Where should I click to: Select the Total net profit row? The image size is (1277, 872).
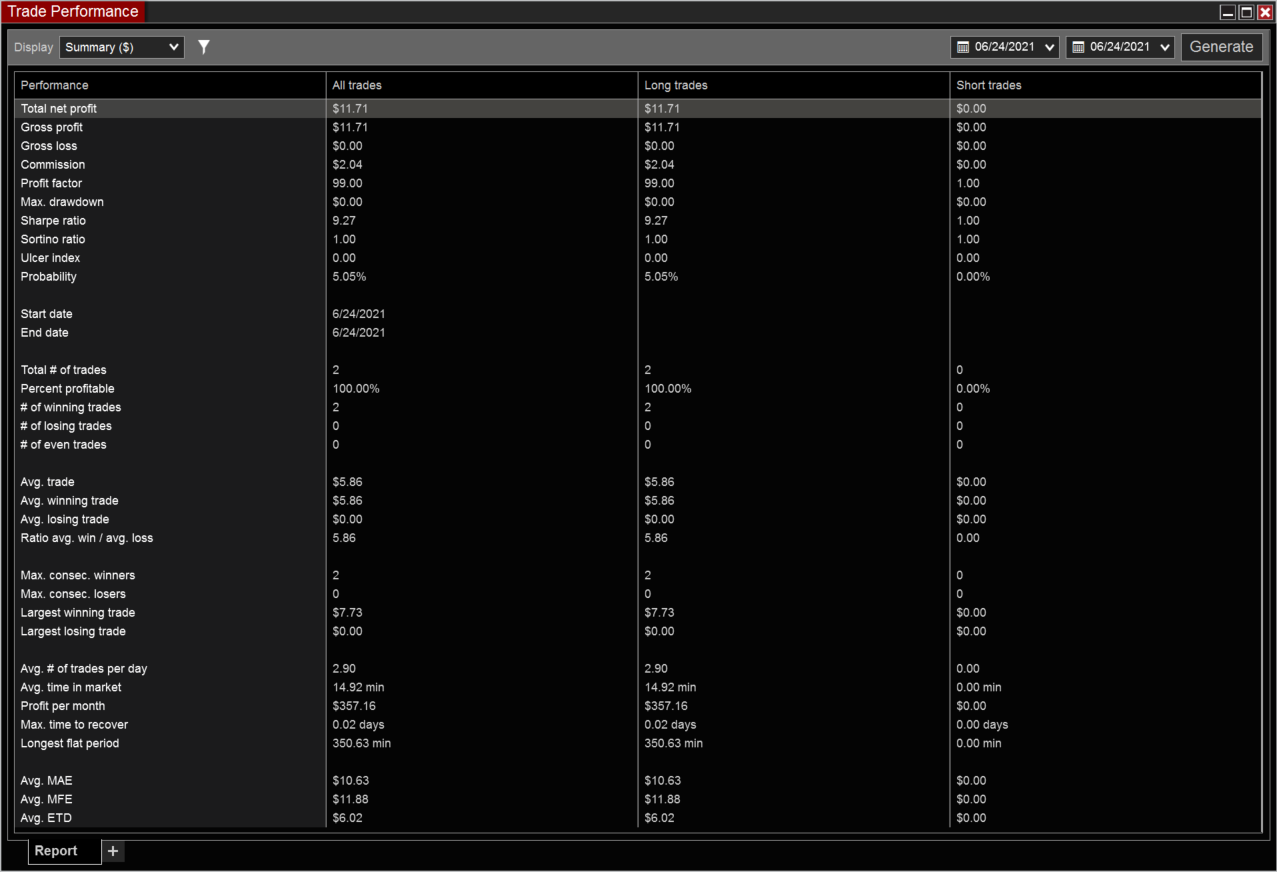click(638, 108)
